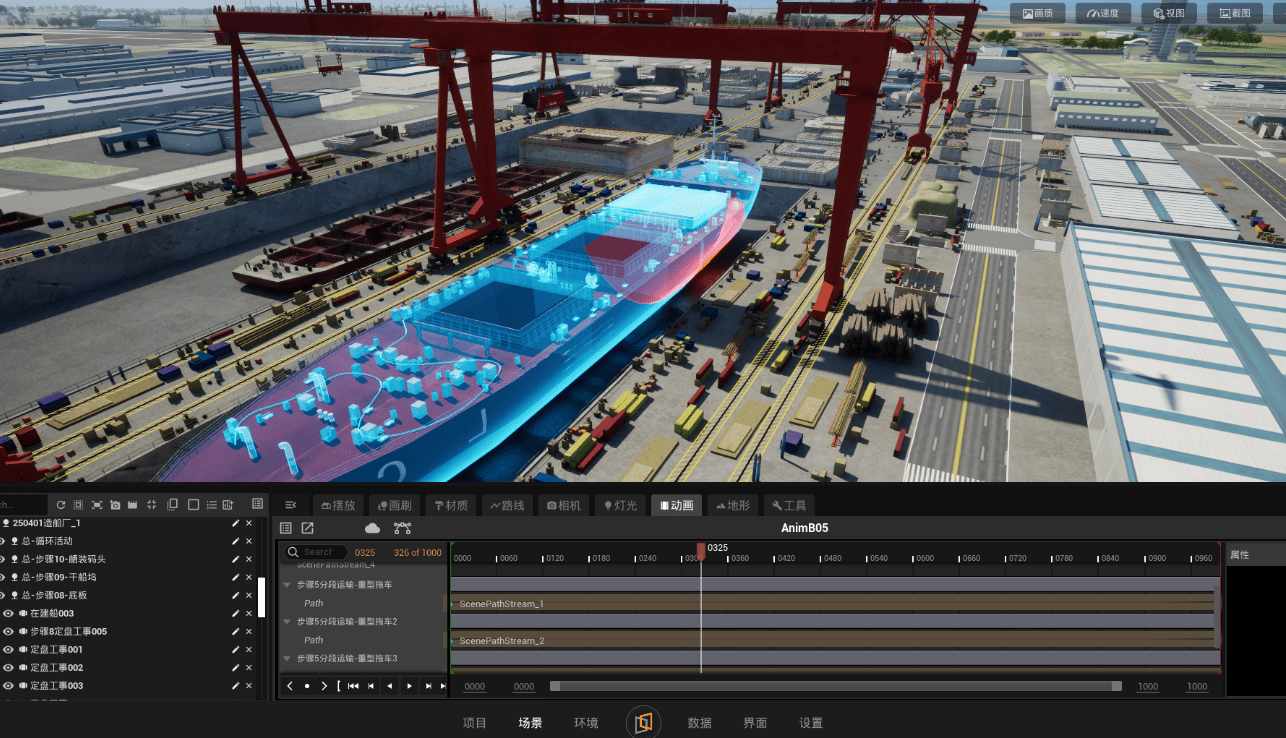1286x738 pixels.
Task: Click the path curve nodes icon
Action: coord(402,528)
